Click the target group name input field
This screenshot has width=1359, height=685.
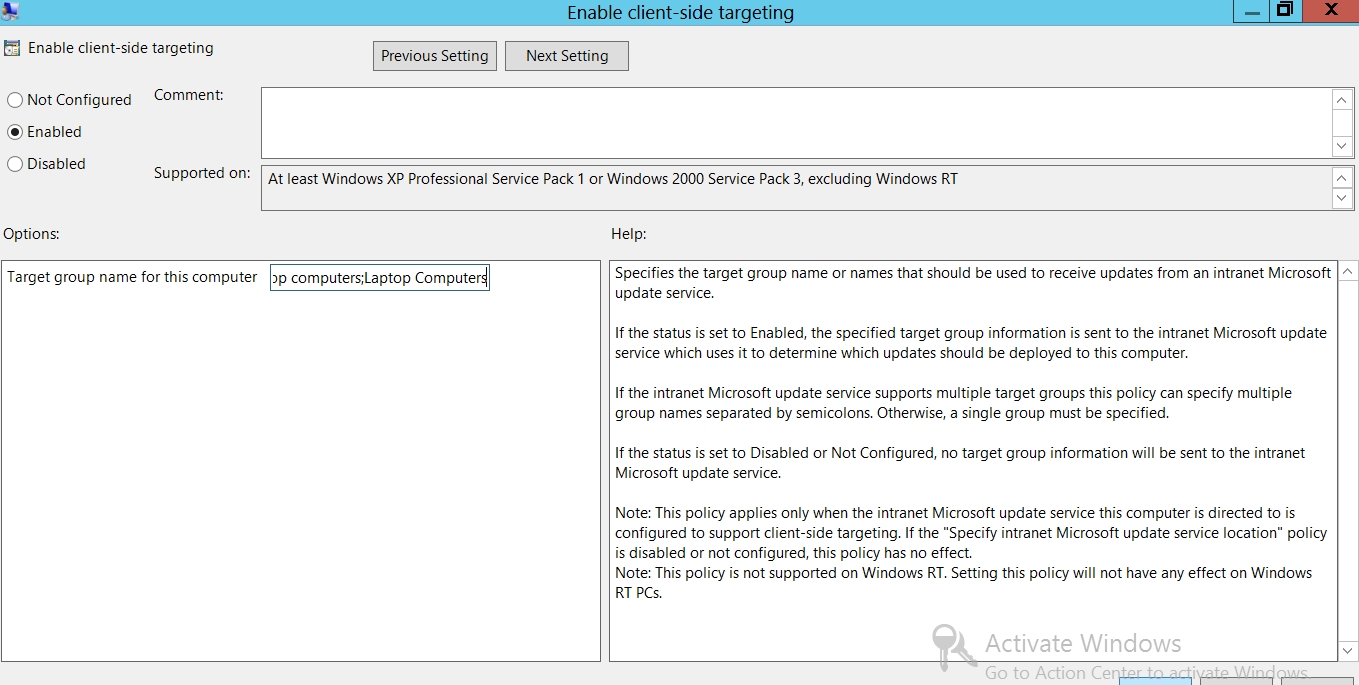click(x=379, y=278)
